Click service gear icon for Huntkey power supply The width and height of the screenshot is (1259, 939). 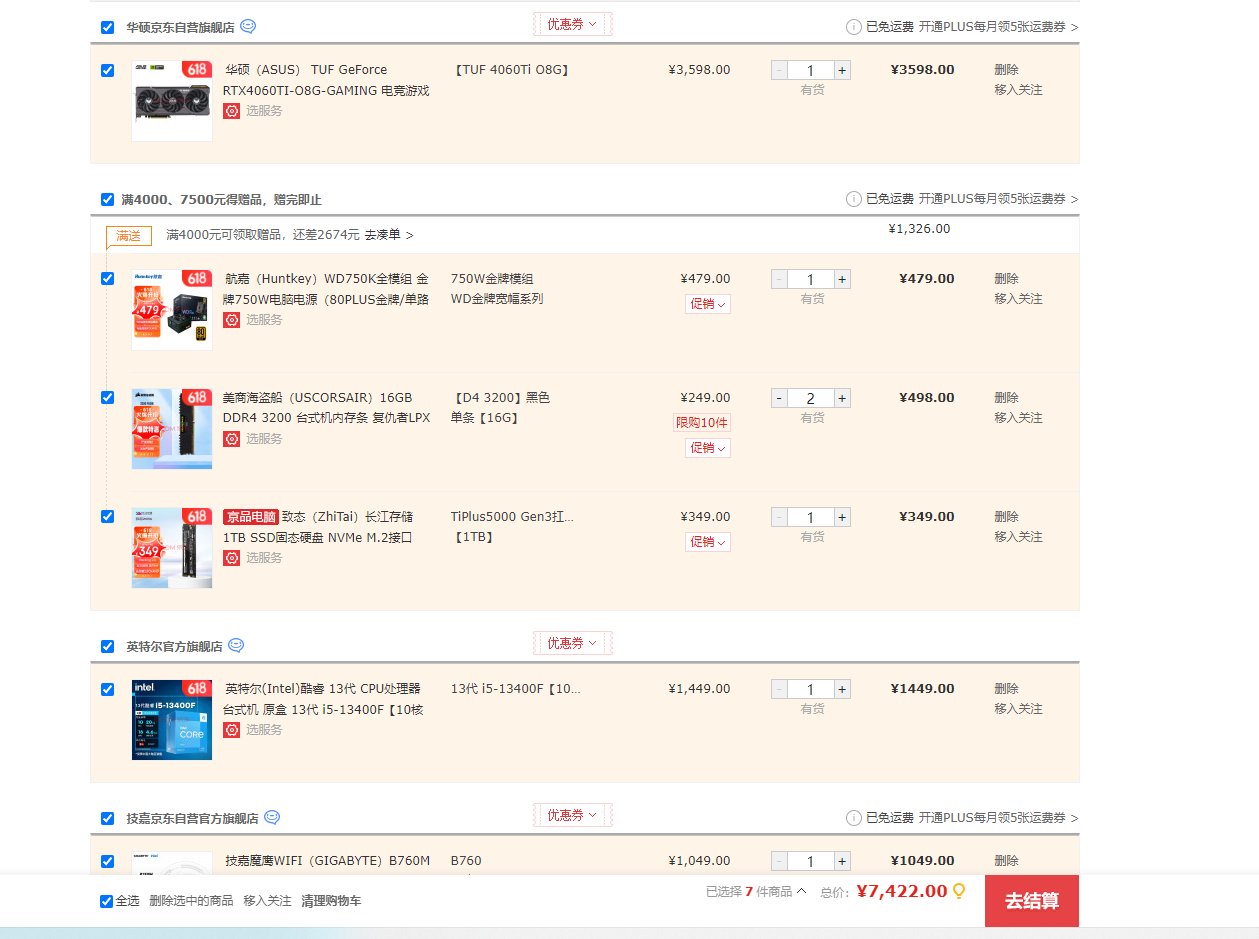[x=231, y=320]
